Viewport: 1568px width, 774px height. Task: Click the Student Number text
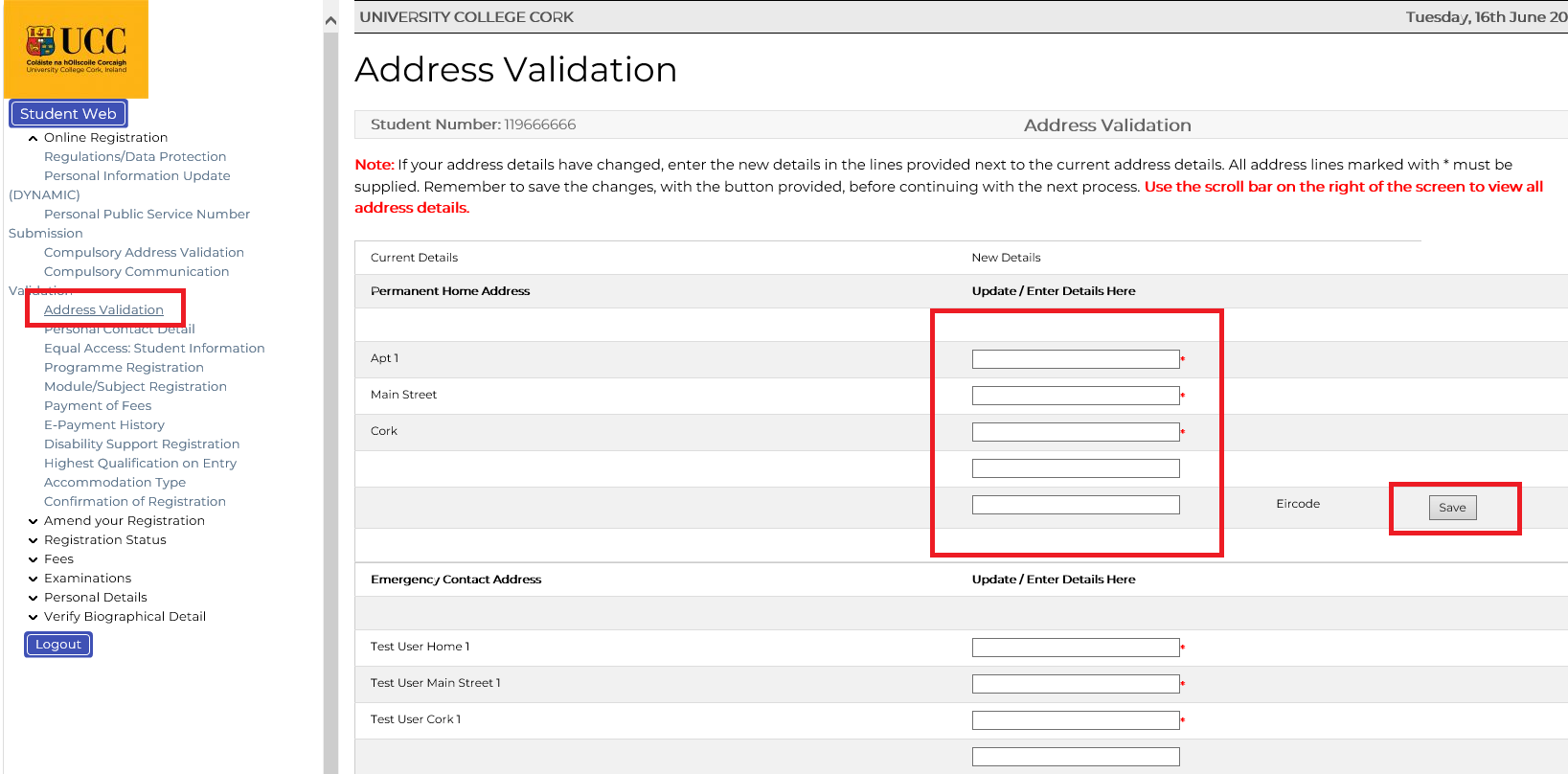[x=473, y=125]
